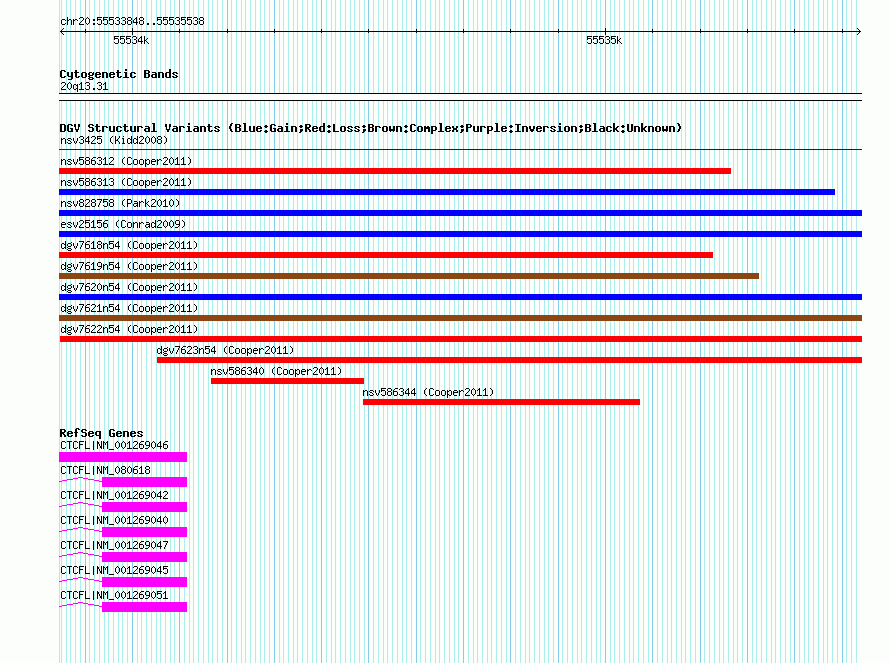Select the CTCFL|NM_001269042 gene bar
The image size is (890, 663).
(145, 507)
